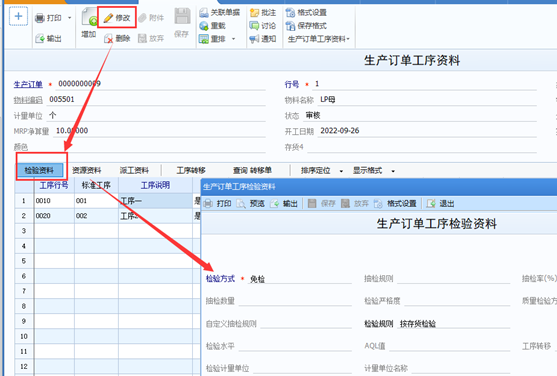Click the 开工日期 field 2022-09-26
Image resolution: width=557 pixels, height=376 pixels.
coord(427,131)
